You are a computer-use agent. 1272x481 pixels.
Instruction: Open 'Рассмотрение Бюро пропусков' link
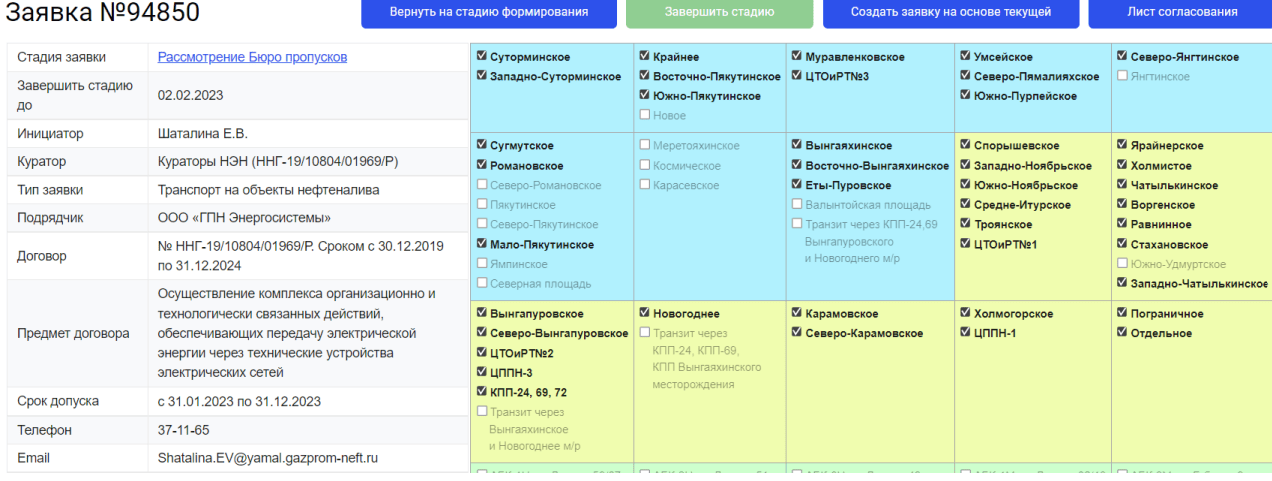pyautogui.click(x=252, y=57)
